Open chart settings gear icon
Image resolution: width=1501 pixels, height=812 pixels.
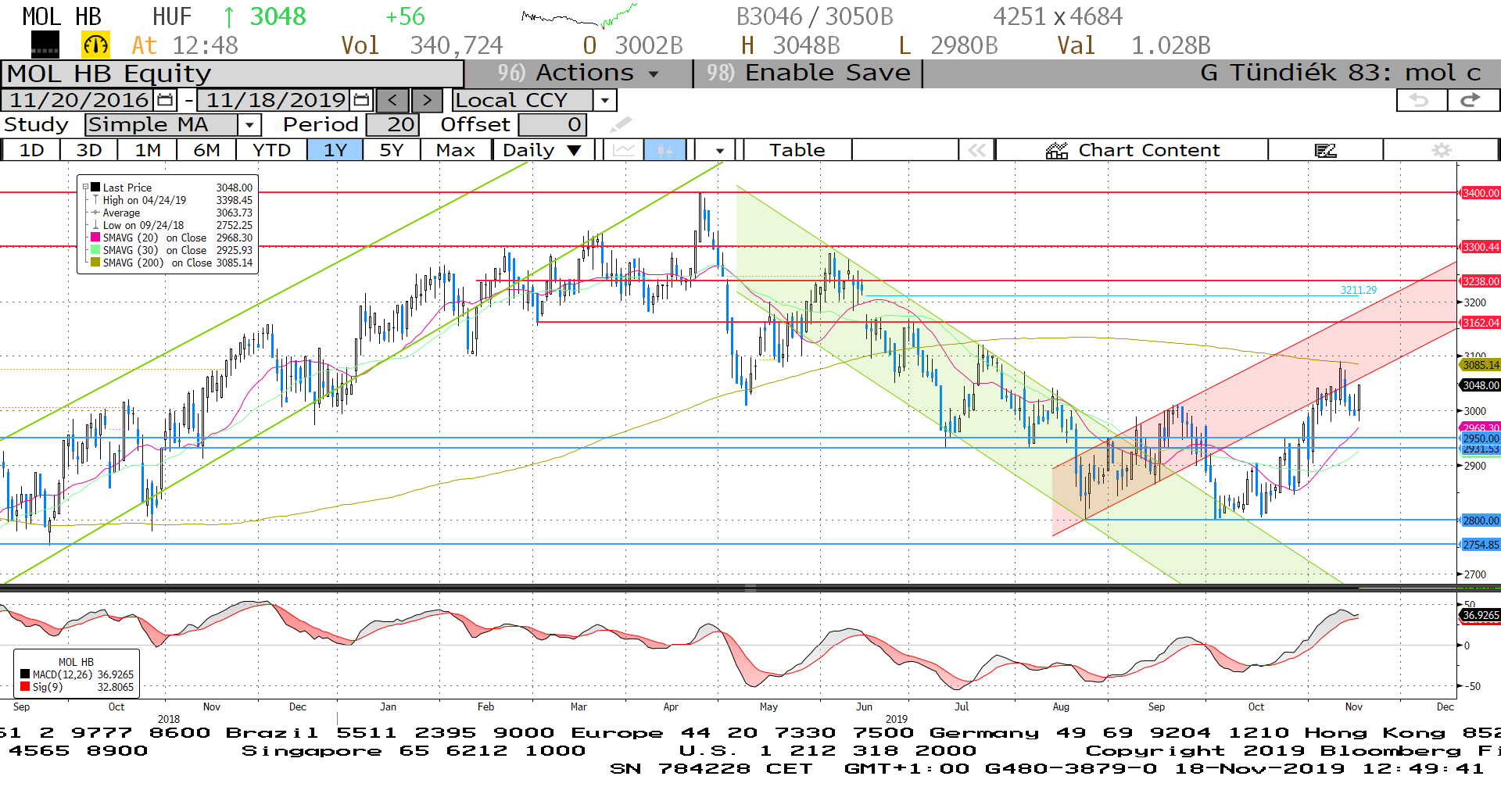(x=1441, y=150)
